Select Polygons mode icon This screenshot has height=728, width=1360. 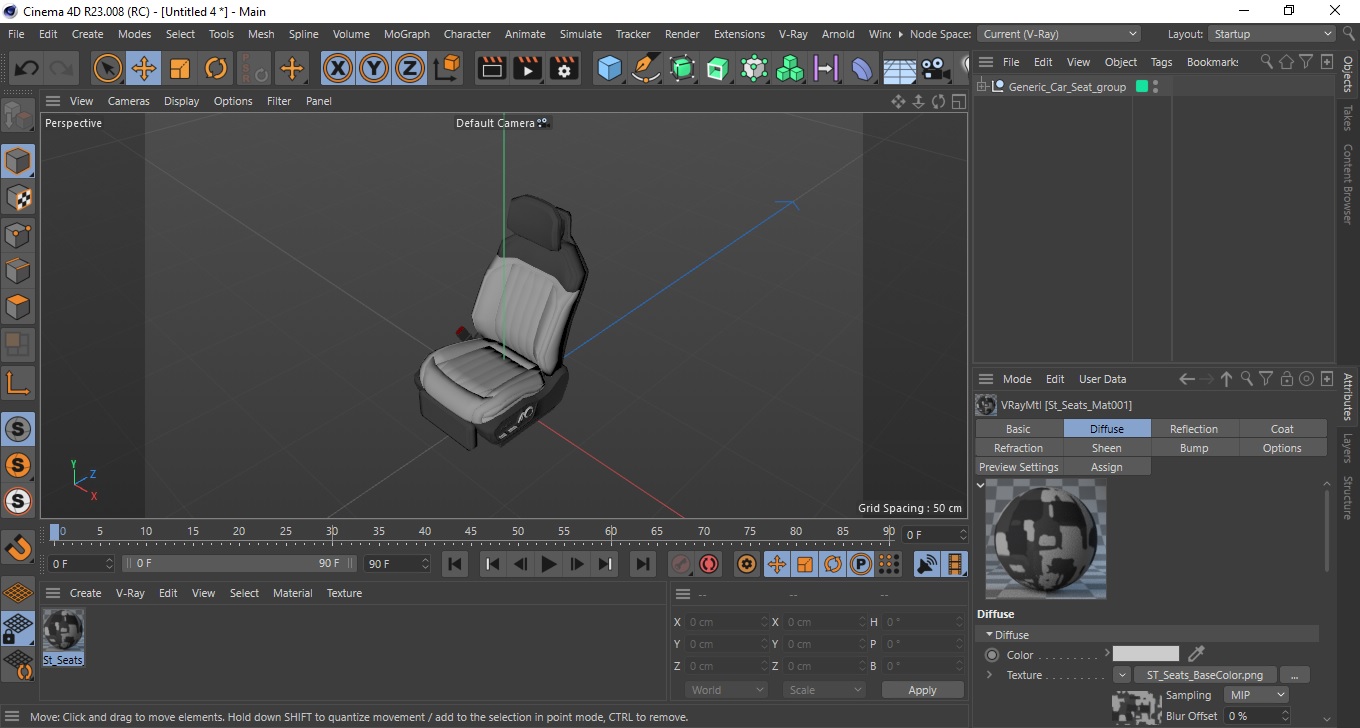click(18, 307)
